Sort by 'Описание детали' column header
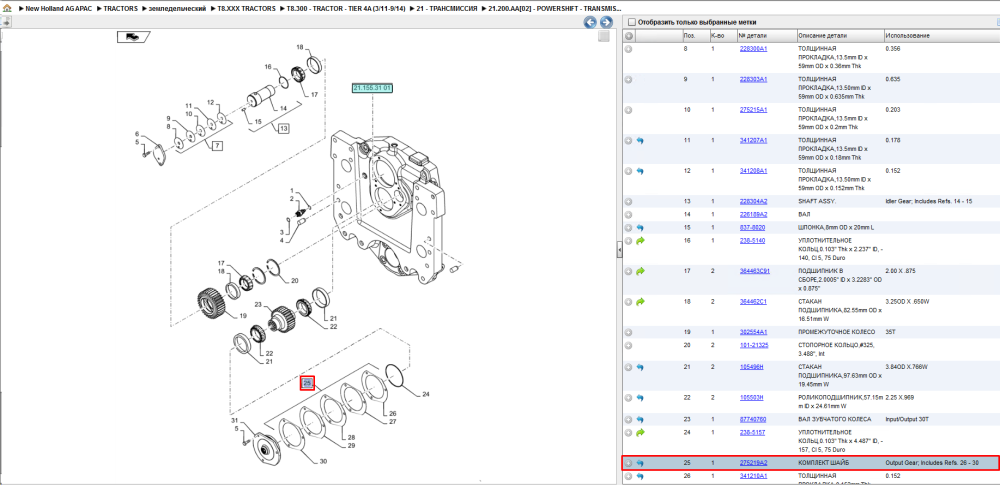This screenshot has height=485, width=1000. [840, 36]
